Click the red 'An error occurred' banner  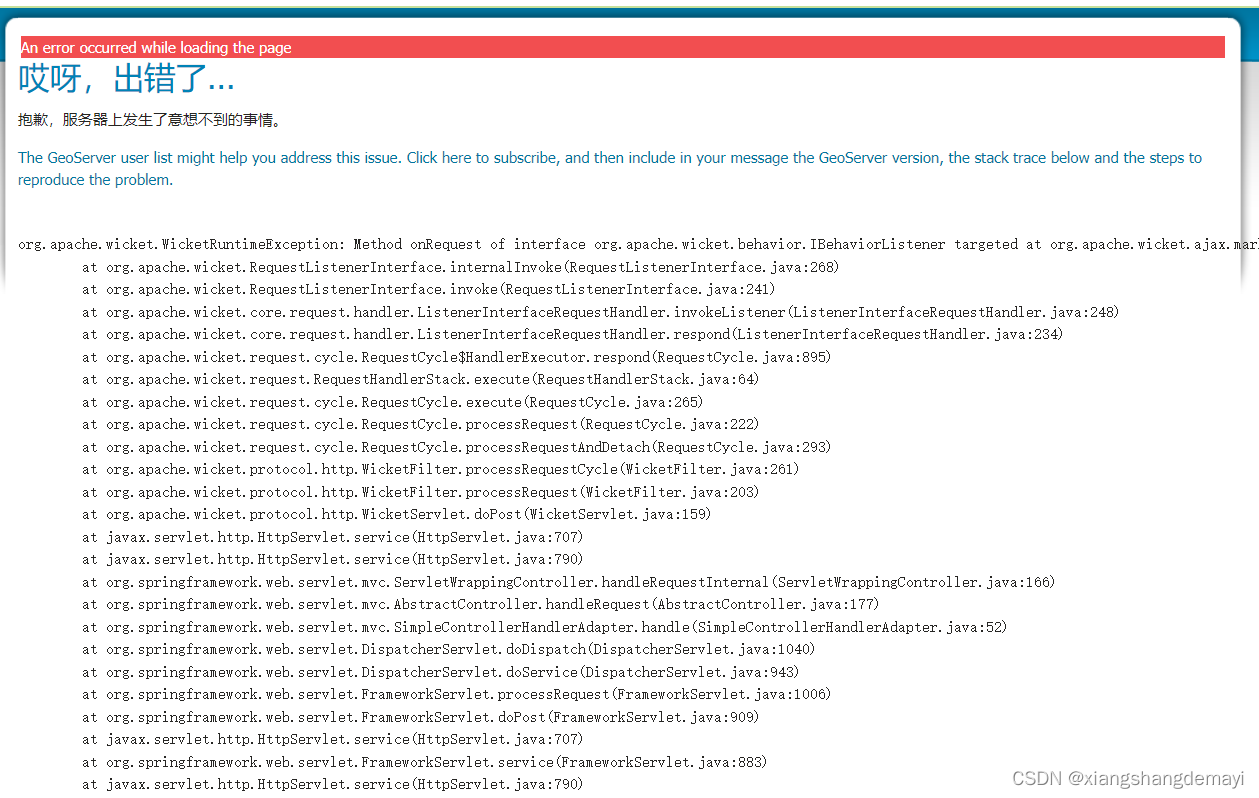click(x=623, y=47)
